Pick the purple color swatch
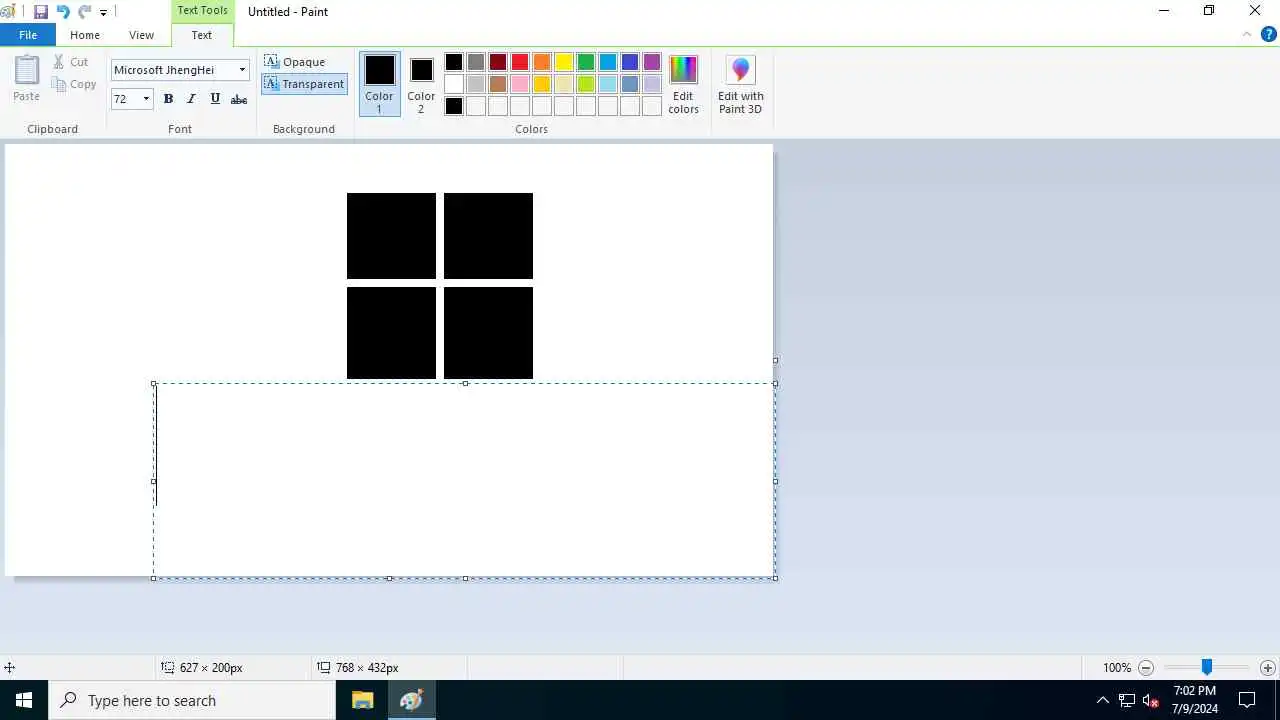Viewport: 1280px width, 720px height. click(x=652, y=62)
